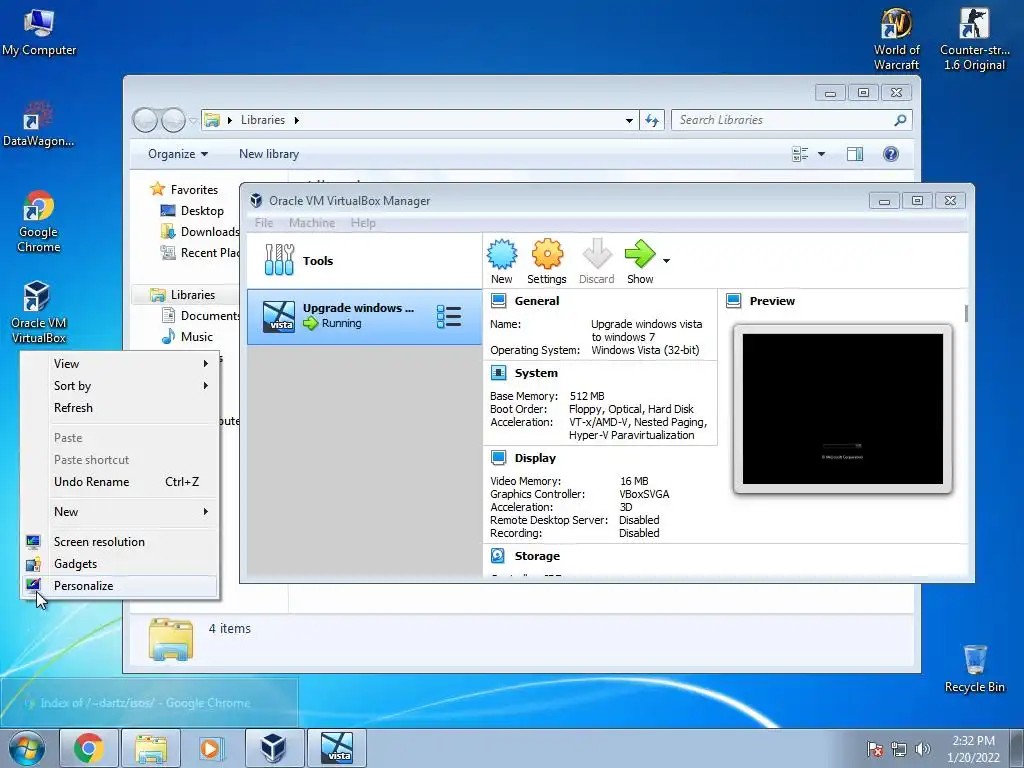The width and height of the screenshot is (1024, 768).
Task: Click the vista VM taskbar button
Action: (x=337, y=748)
